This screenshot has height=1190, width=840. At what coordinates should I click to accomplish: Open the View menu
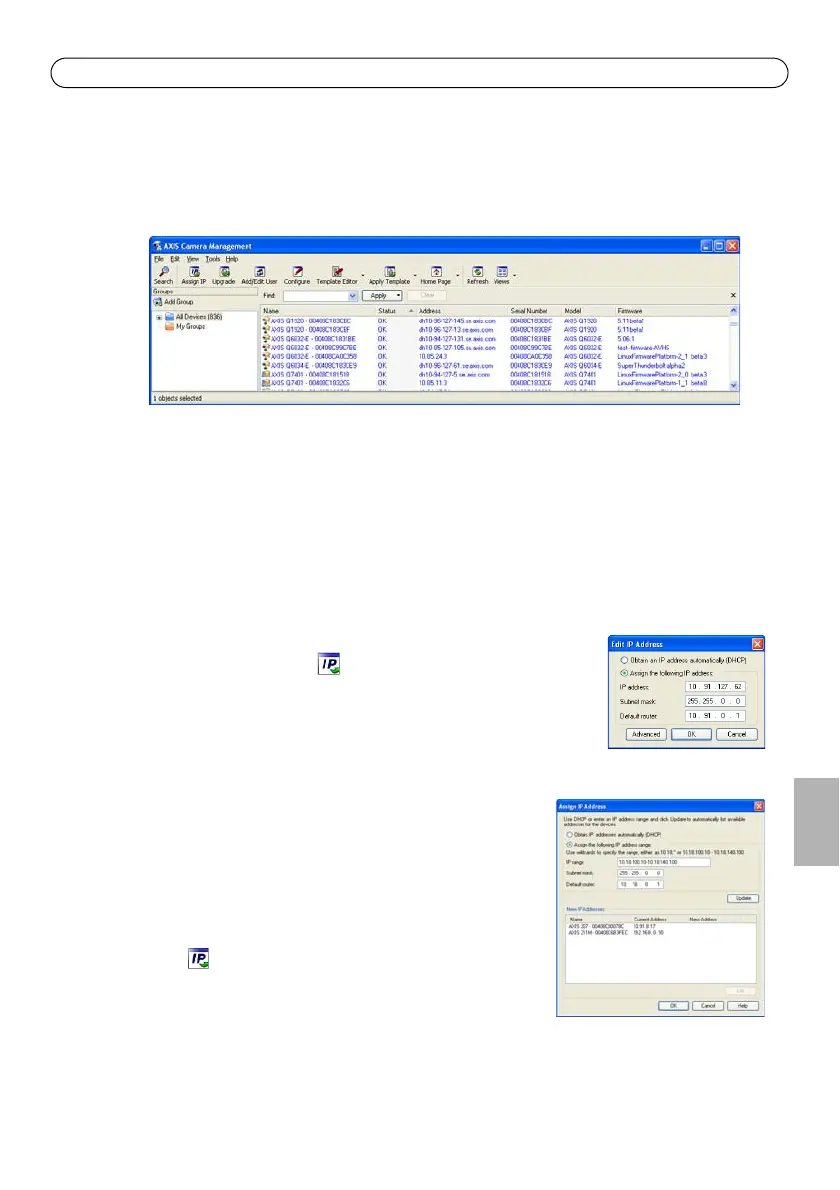point(193,260)
